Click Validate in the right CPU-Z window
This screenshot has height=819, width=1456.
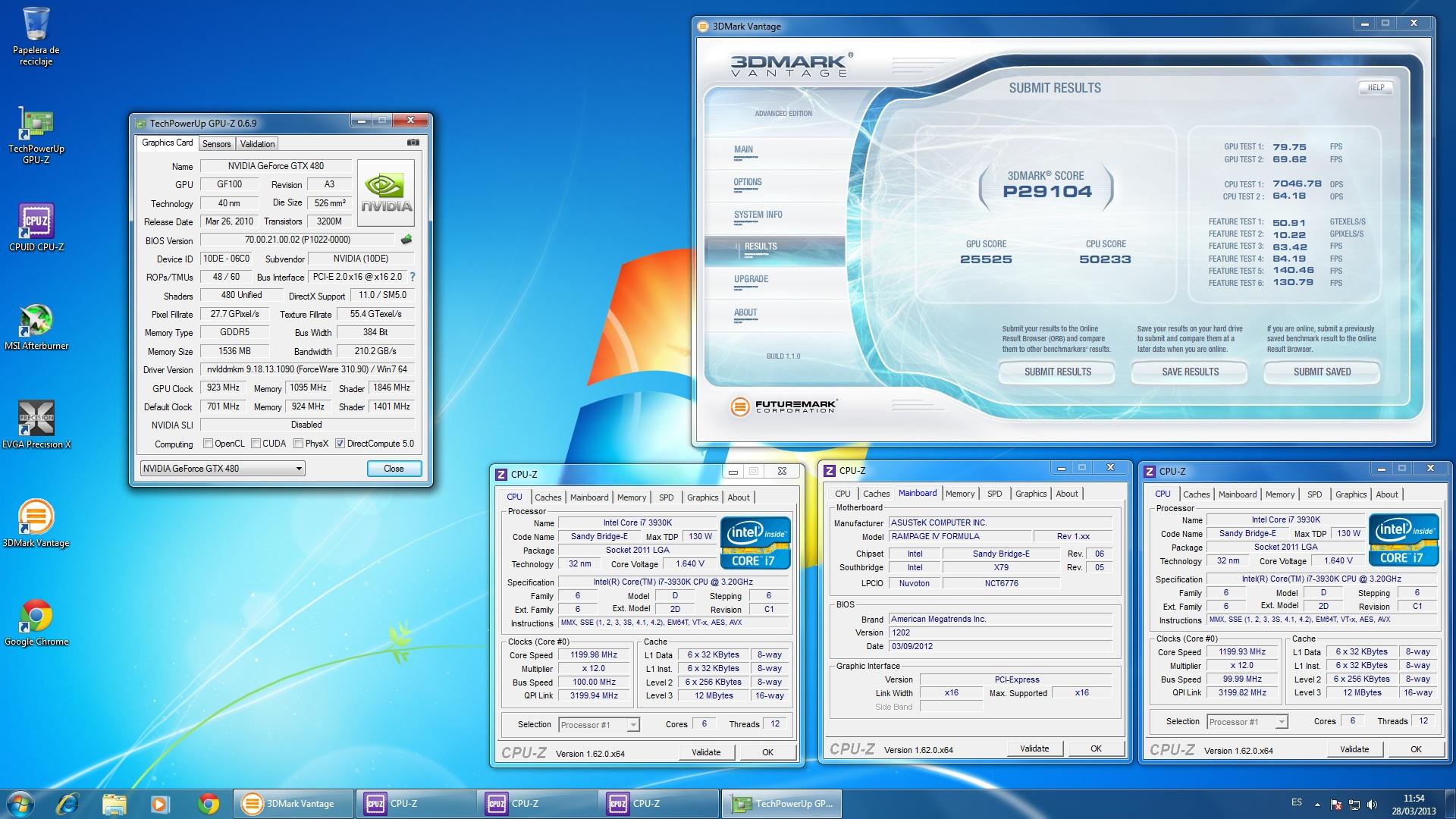point(1354,749)
